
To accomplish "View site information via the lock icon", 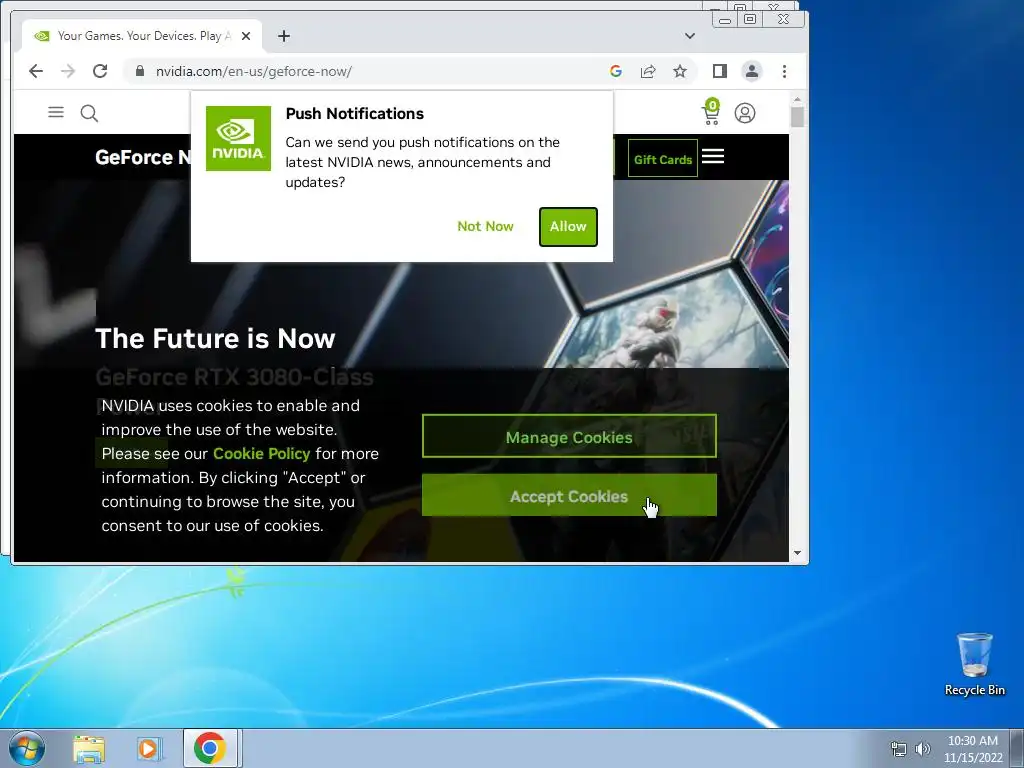I will (x=139, y=71).
